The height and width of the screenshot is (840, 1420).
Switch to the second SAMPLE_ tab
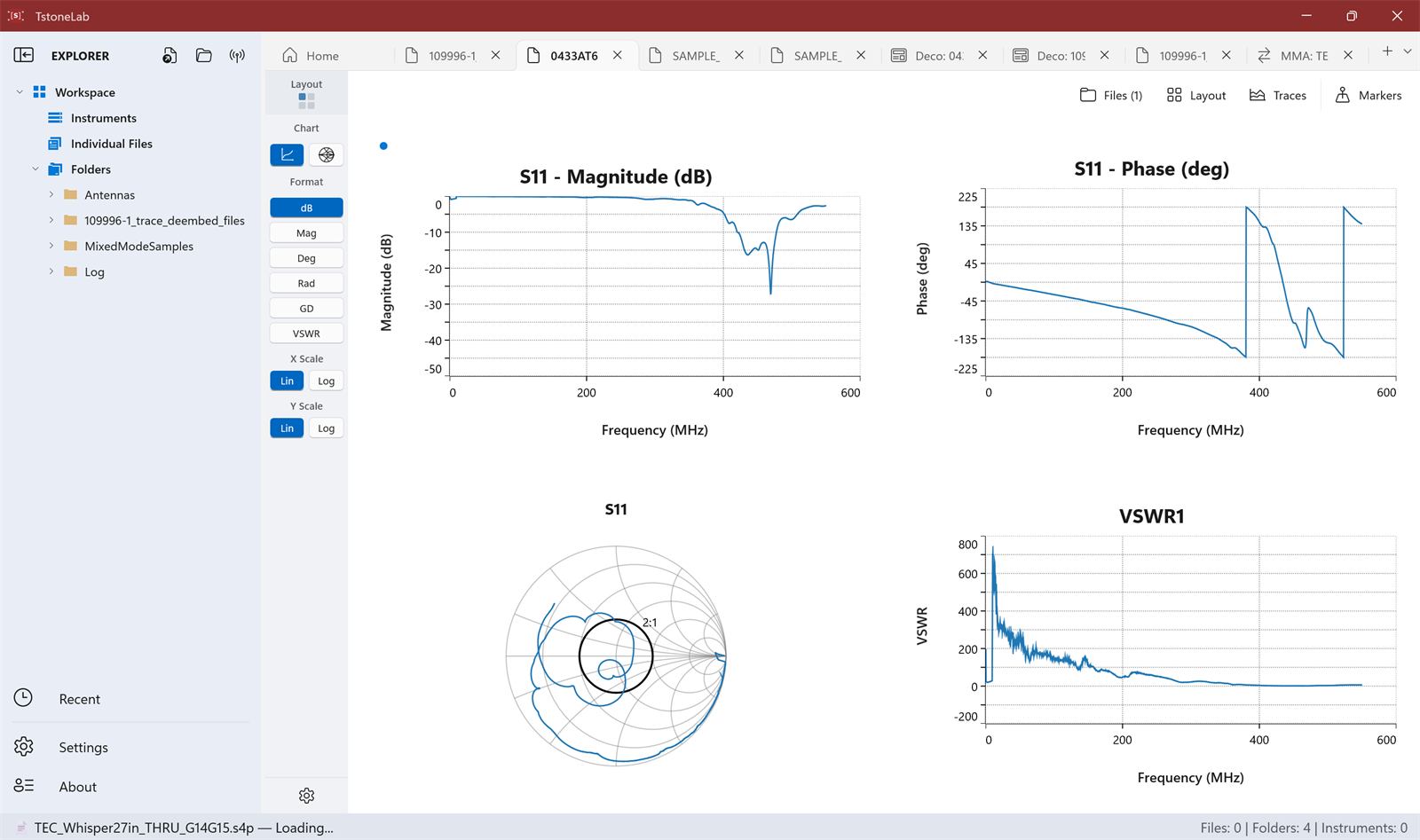(817, 55)
